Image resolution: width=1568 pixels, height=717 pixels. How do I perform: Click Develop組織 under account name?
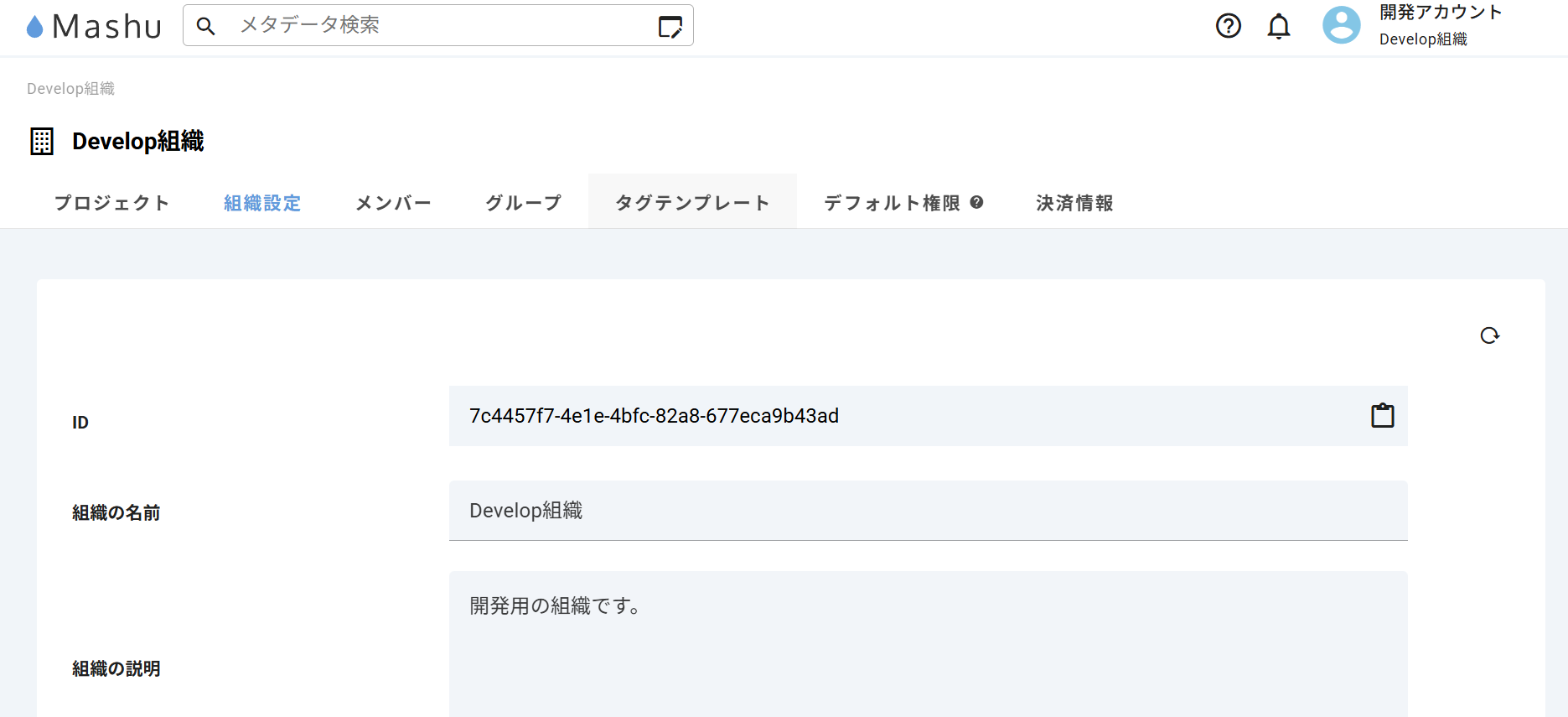(x=1423, y=39)
